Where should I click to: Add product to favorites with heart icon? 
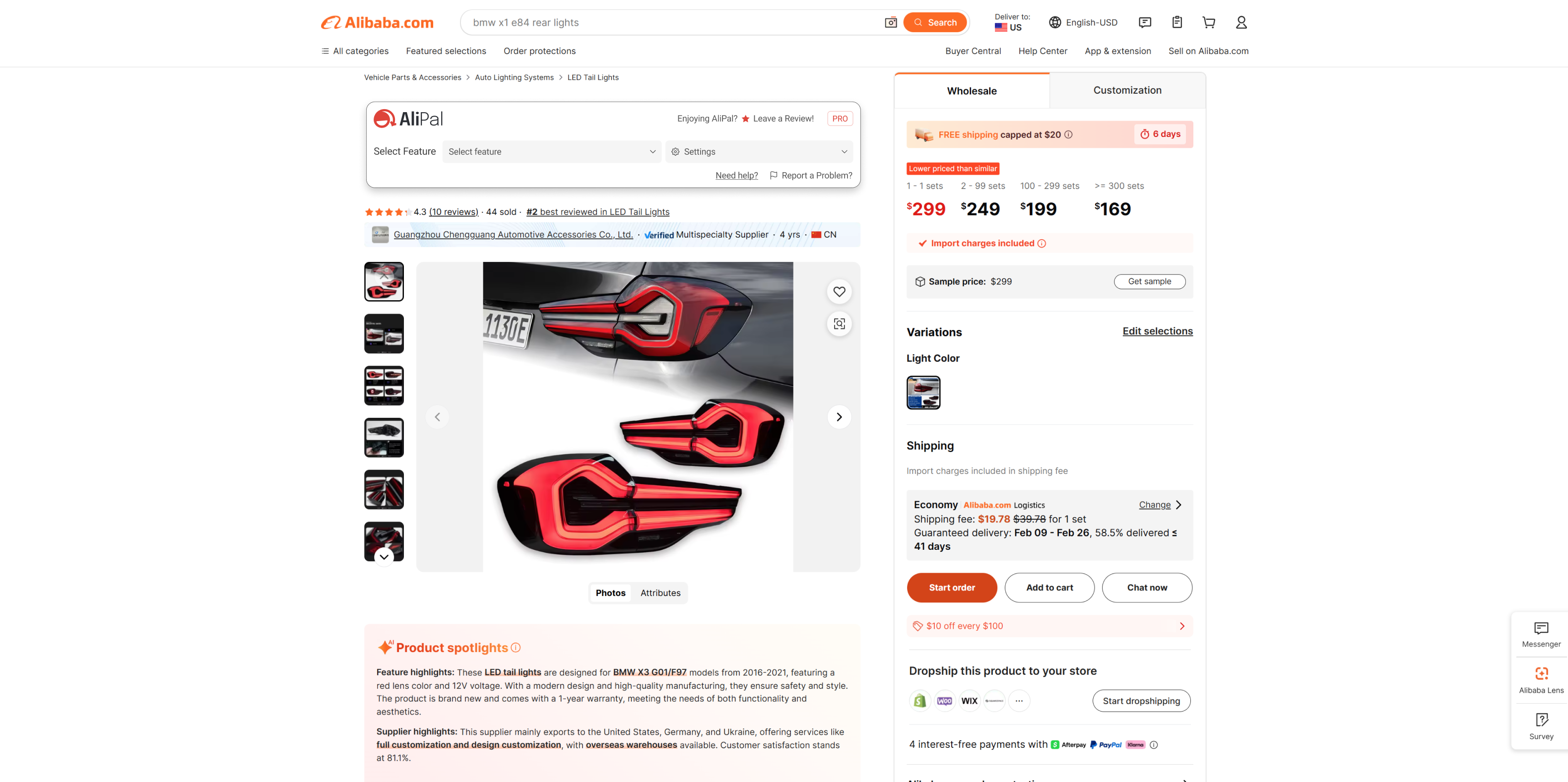(x=839, y=291)
